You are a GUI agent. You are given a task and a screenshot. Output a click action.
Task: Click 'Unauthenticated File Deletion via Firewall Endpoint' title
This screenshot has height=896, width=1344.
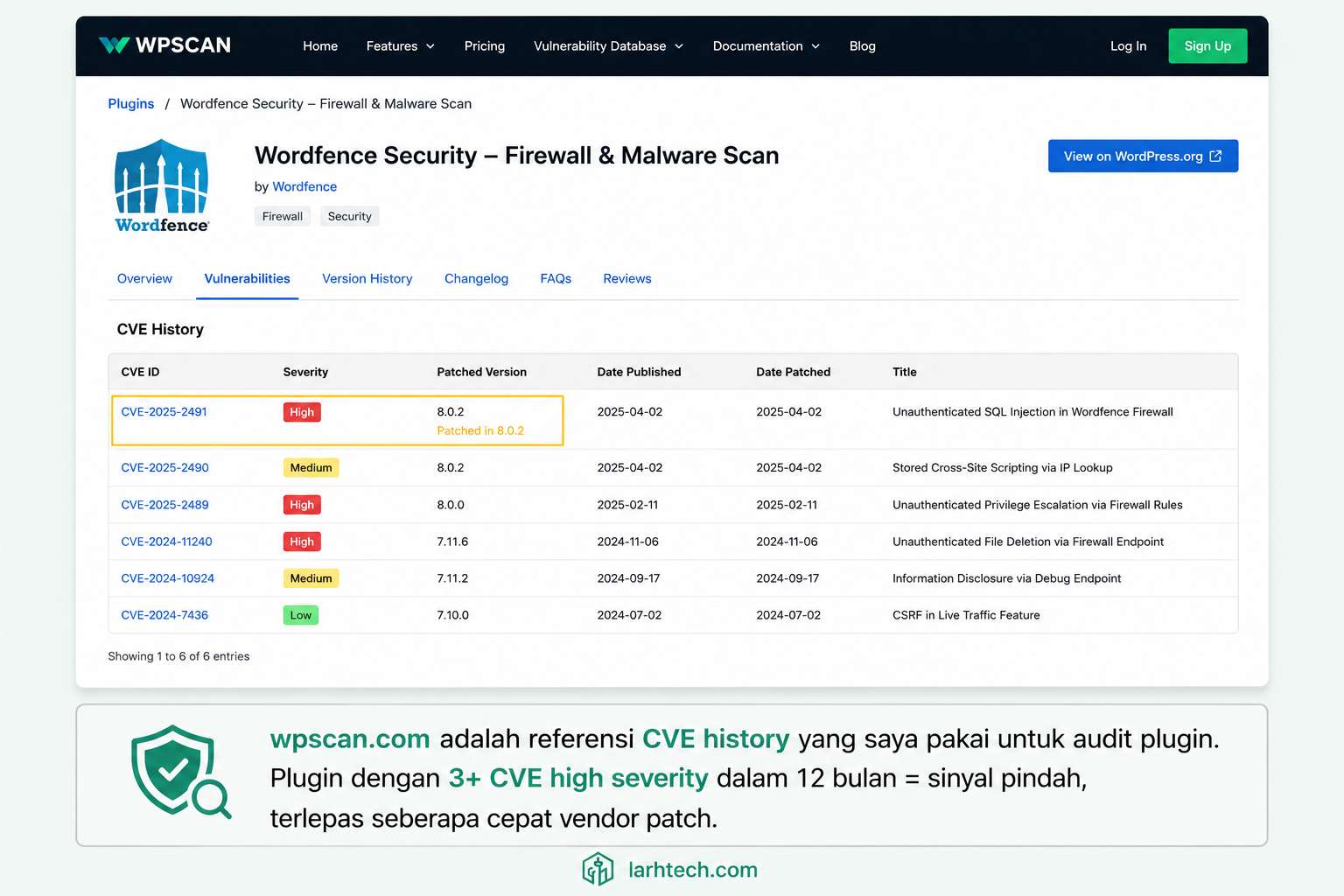click(x=1028, y=541)
